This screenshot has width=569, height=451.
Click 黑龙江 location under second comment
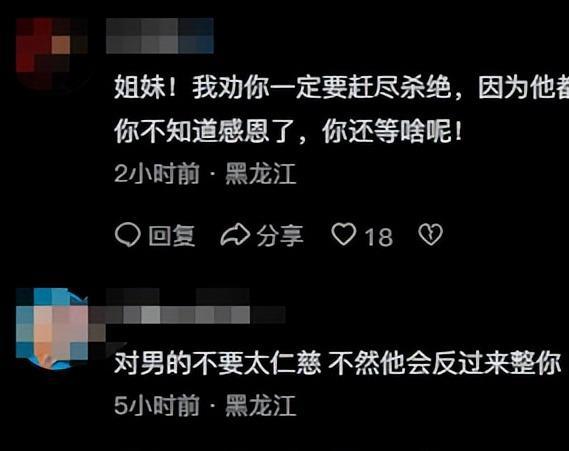click(x=261, y=405)
